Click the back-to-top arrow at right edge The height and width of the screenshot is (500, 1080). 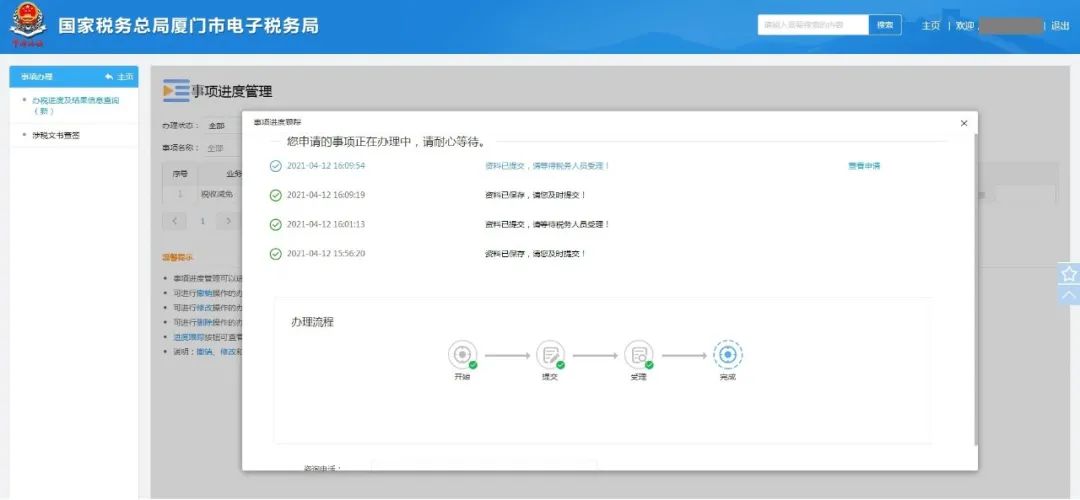1068,295
